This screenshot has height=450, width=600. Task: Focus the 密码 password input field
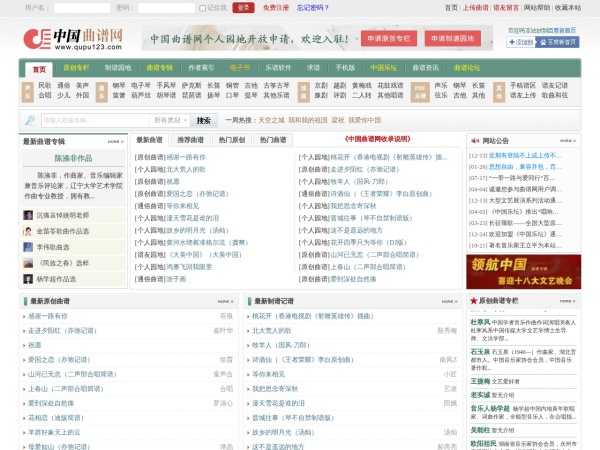click(x=166, y=8)
